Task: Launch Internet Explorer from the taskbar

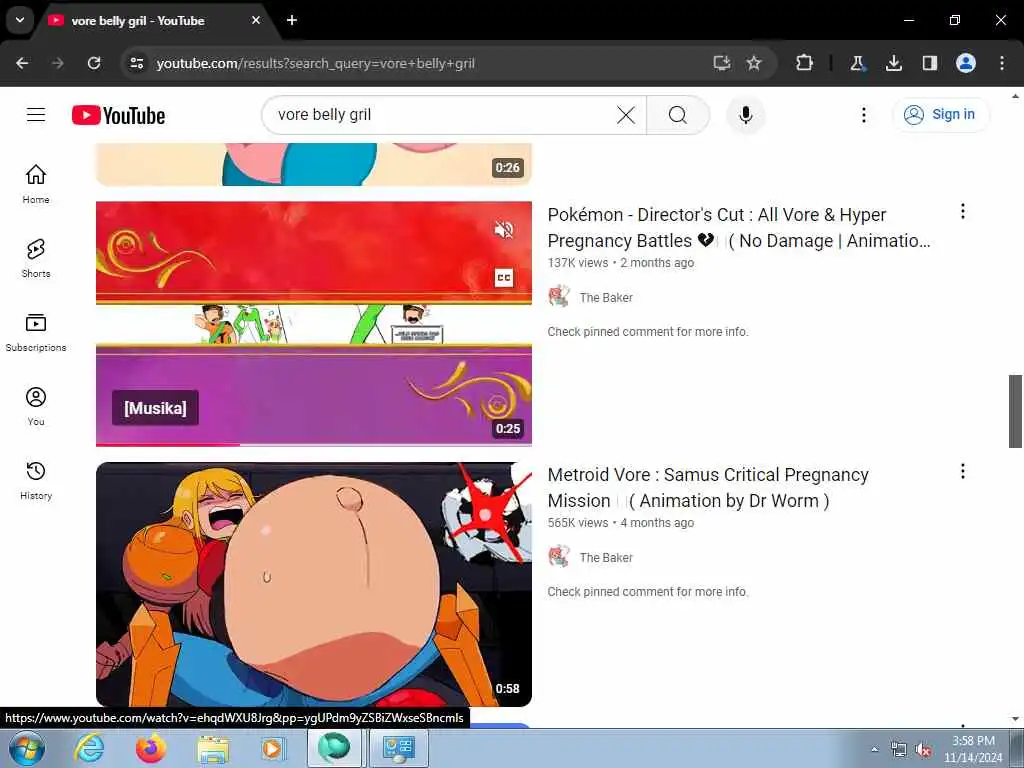Action: click(89, 748)
